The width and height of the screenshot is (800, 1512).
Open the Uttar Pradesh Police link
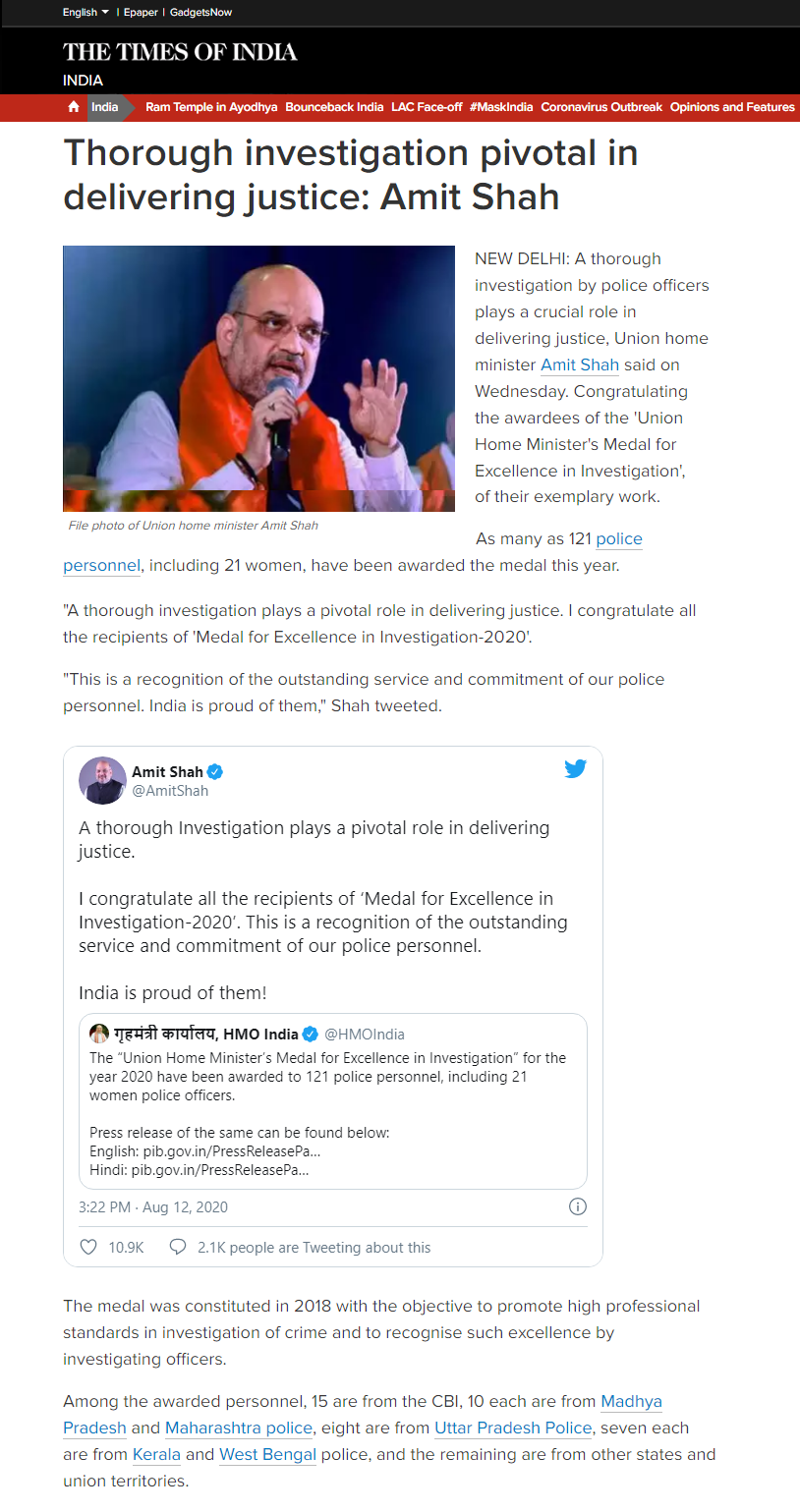tap(513, 1428)
